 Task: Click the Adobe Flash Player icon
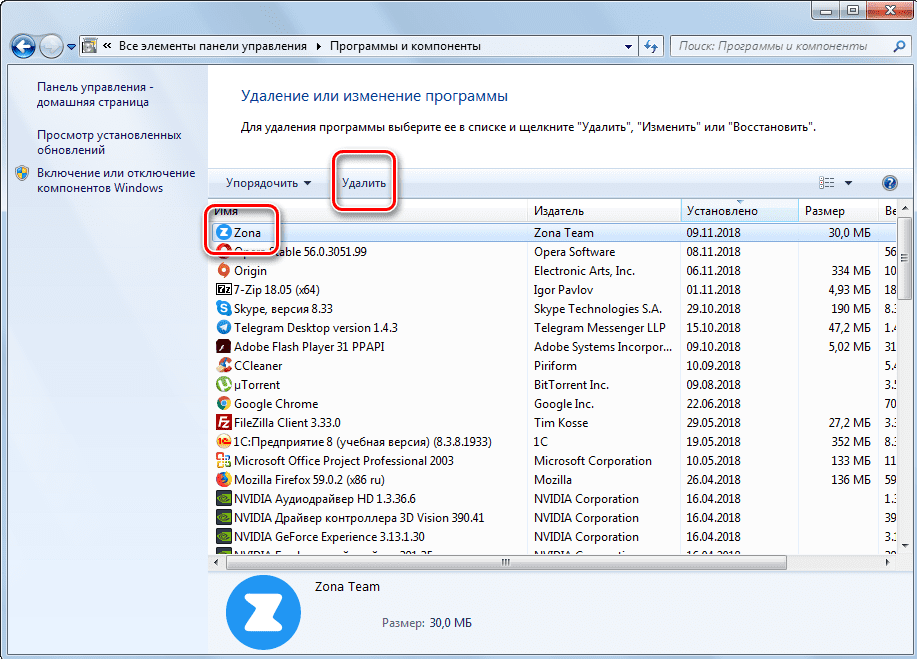coord(223,346)
